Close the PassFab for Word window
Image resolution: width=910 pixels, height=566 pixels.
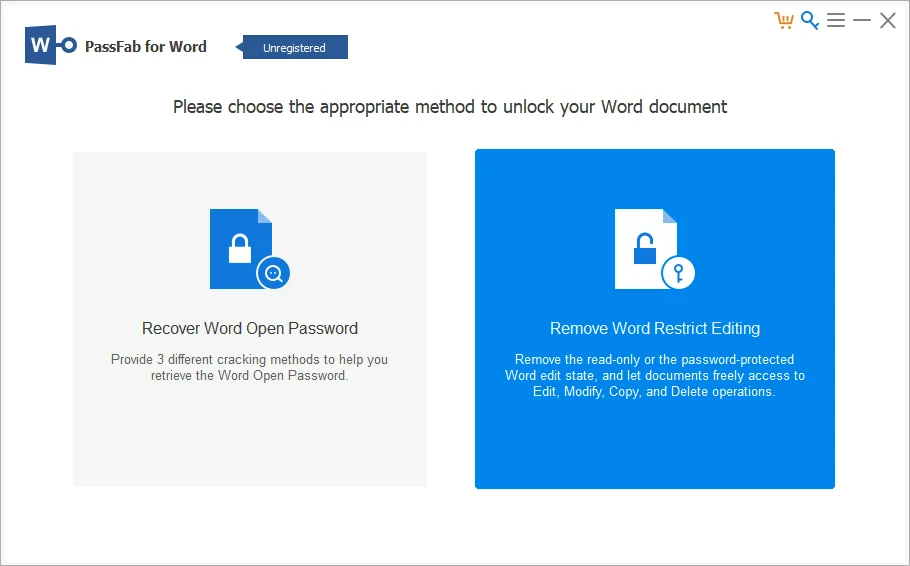pos(887,20)
